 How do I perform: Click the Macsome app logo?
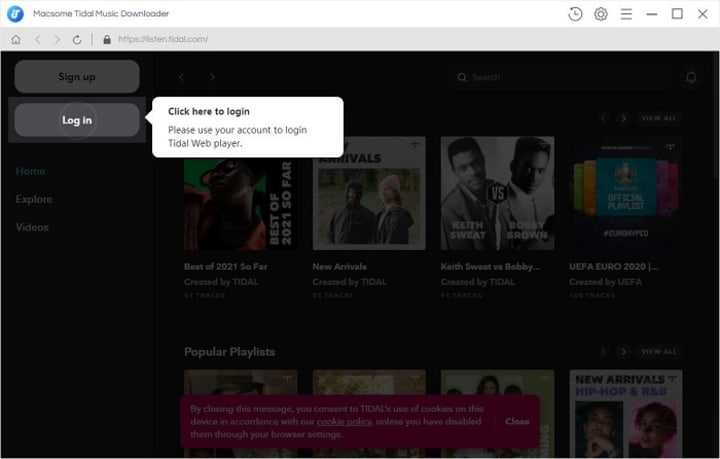[15, 14]
